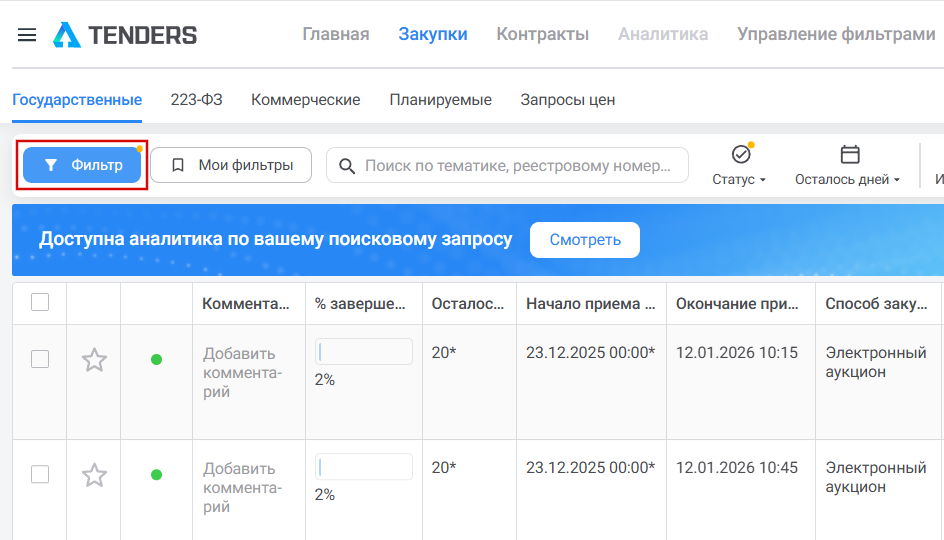Click the magnifier icon in the search field
Screen dimensions: 944x540
347,166
